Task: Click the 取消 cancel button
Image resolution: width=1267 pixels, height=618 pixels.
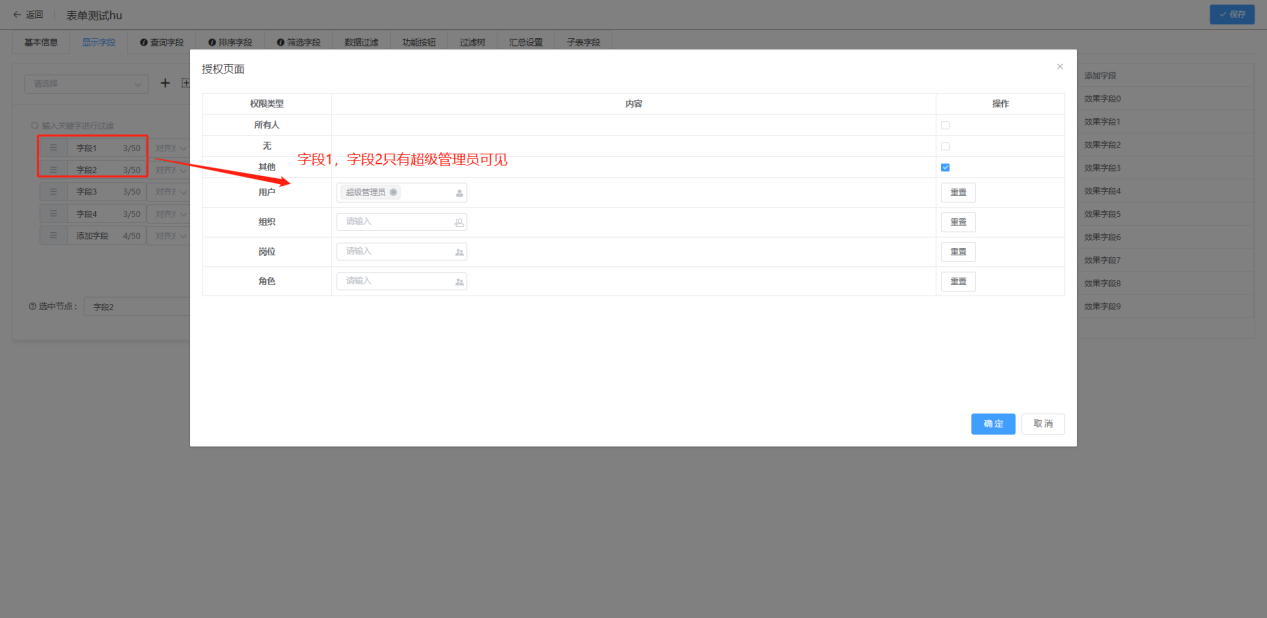Action: click(x=1043, y=424)
